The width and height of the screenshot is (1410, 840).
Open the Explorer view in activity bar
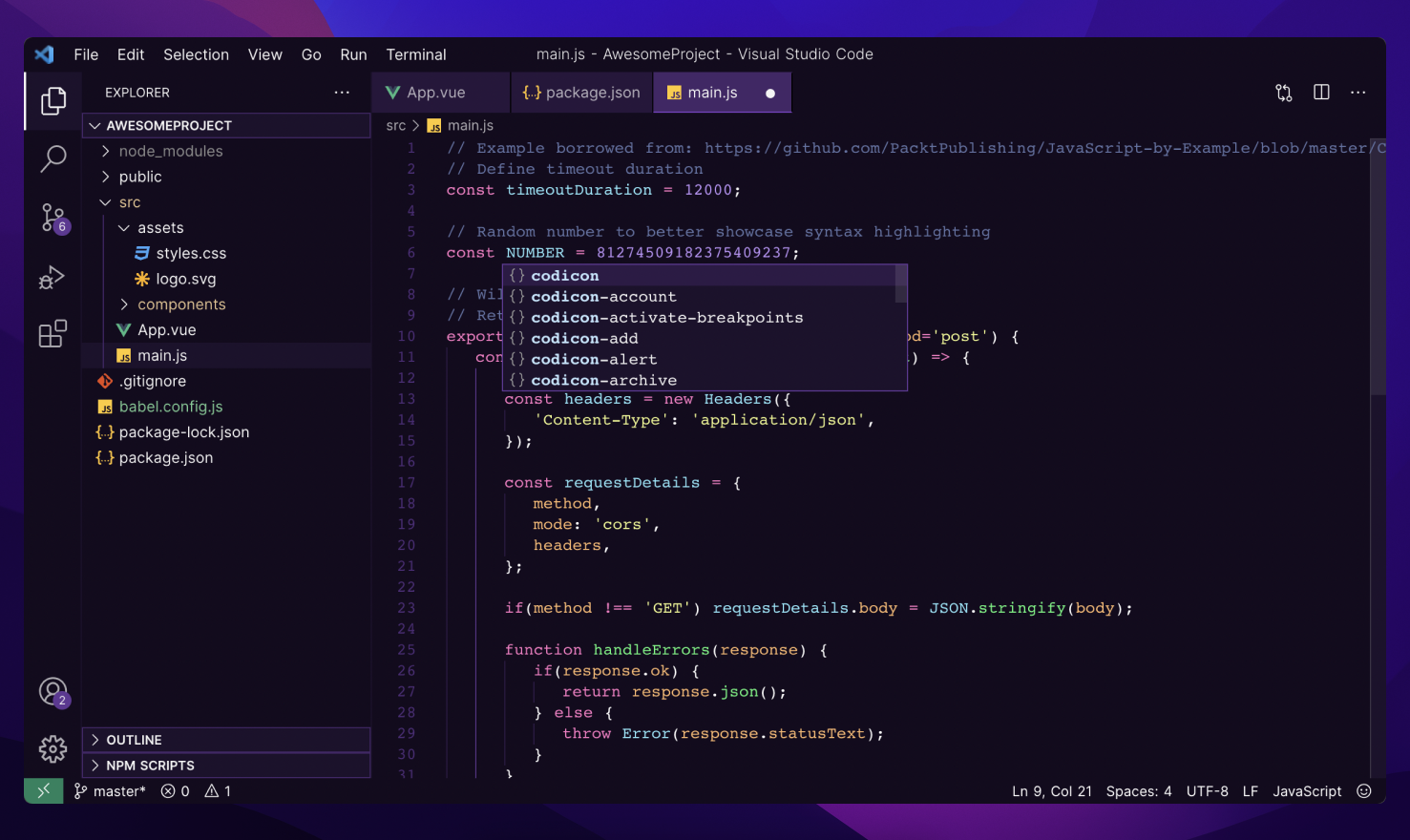53,100
